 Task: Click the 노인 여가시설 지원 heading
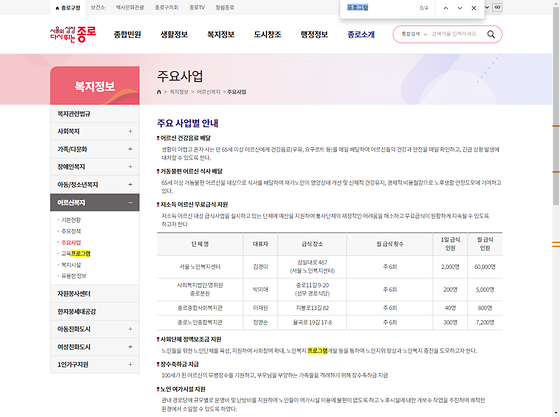click(x=182, y=389)
